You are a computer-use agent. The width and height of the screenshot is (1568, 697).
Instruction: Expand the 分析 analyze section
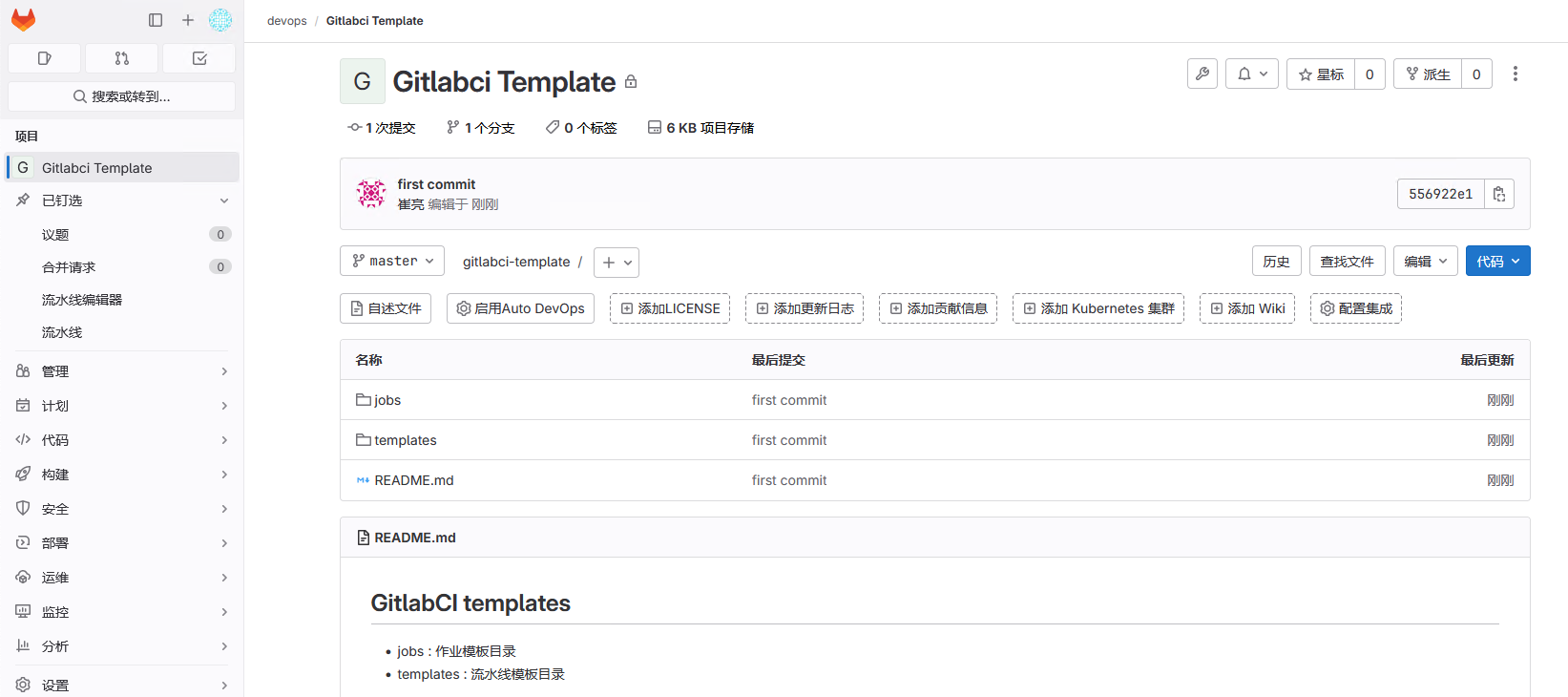[x=122, y=646]
